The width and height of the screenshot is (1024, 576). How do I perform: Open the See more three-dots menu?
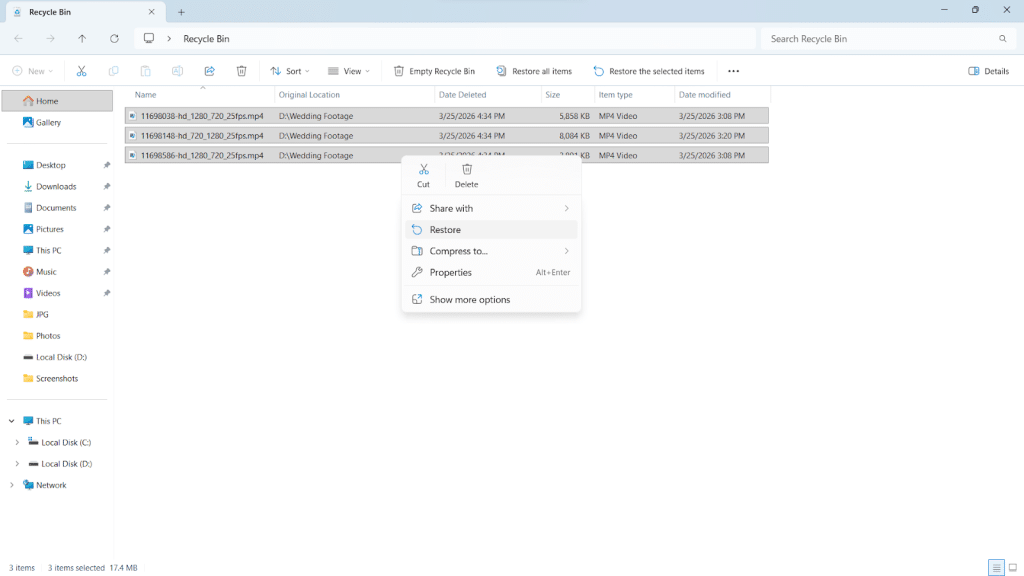[733, 71]
